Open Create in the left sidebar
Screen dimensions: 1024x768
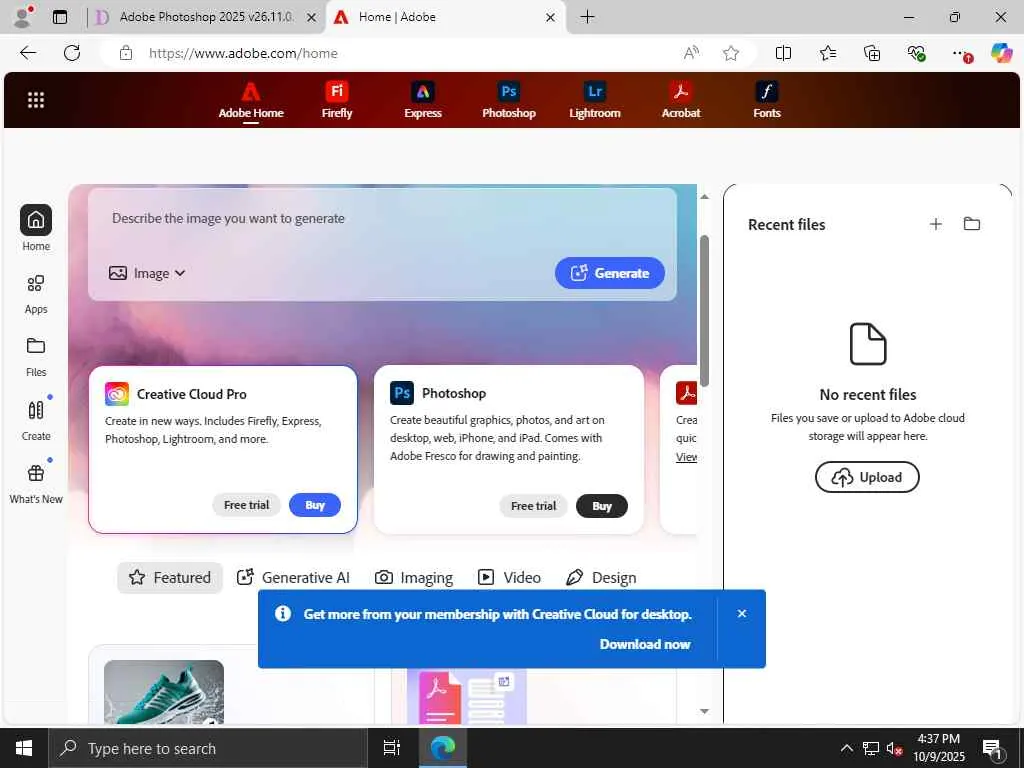36,420
